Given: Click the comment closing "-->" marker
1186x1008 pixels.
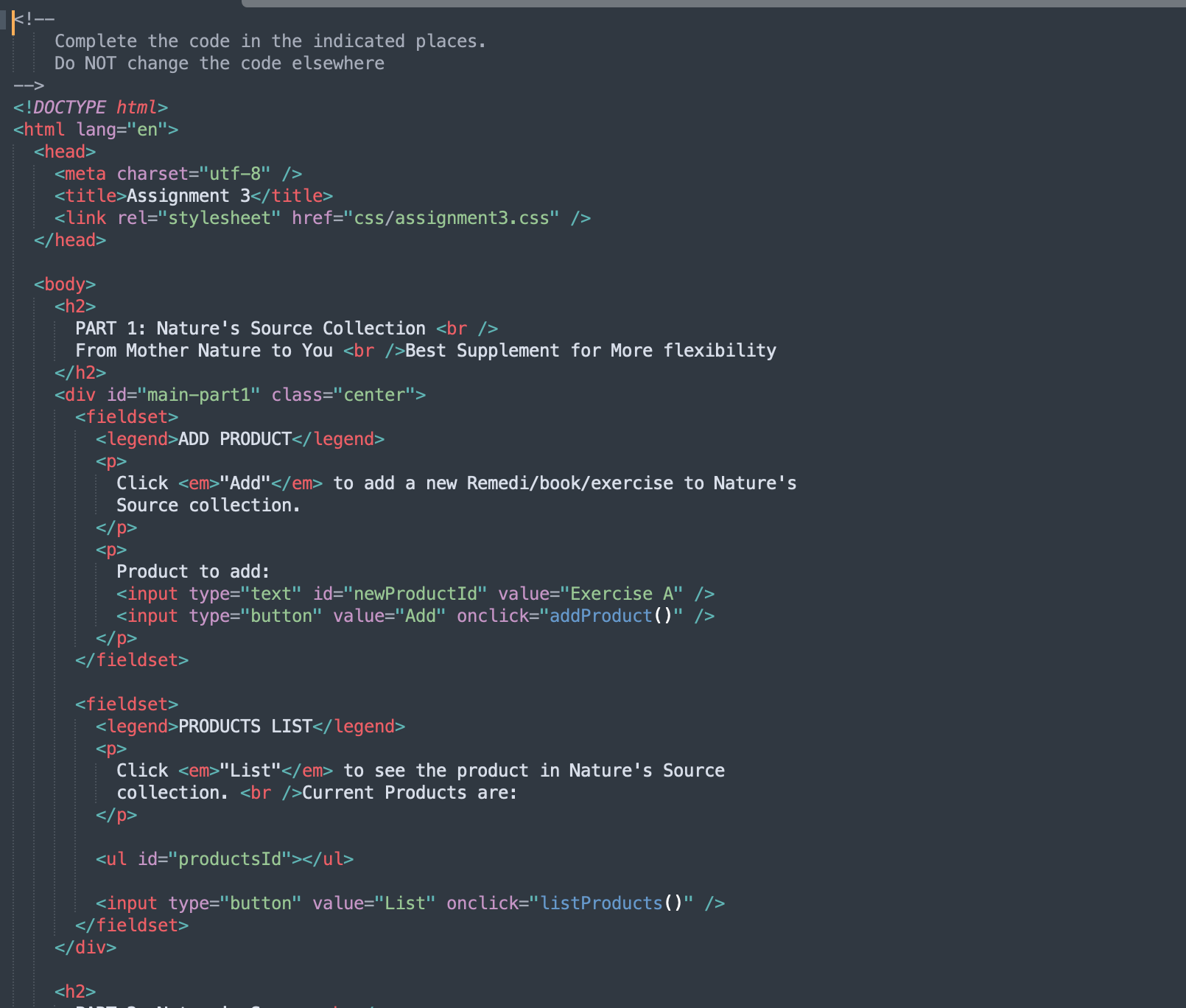Looking at the screenshot, I should coord(29,85).
